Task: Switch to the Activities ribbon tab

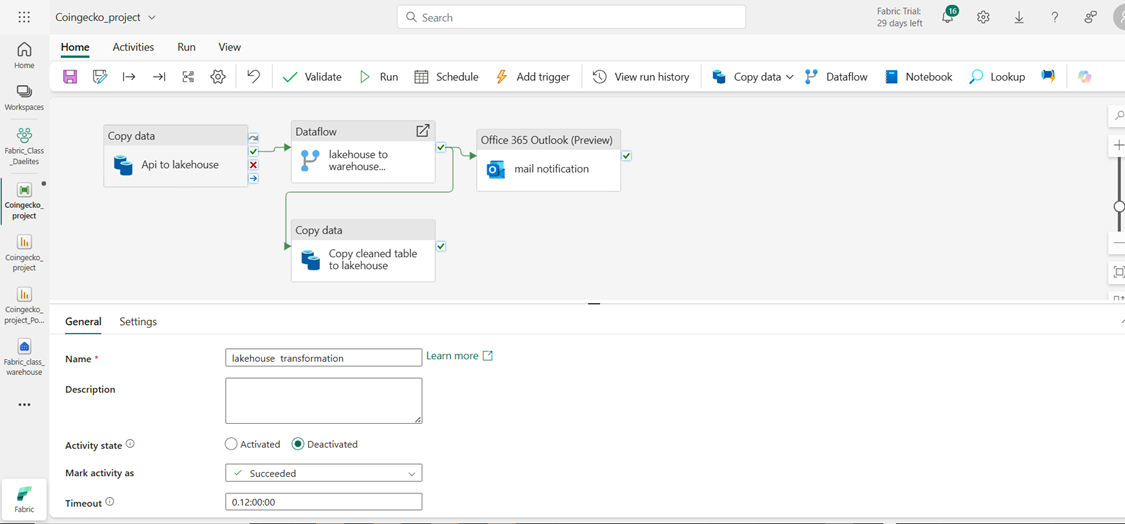Action: pyautogui.click(x=133, y=47)
